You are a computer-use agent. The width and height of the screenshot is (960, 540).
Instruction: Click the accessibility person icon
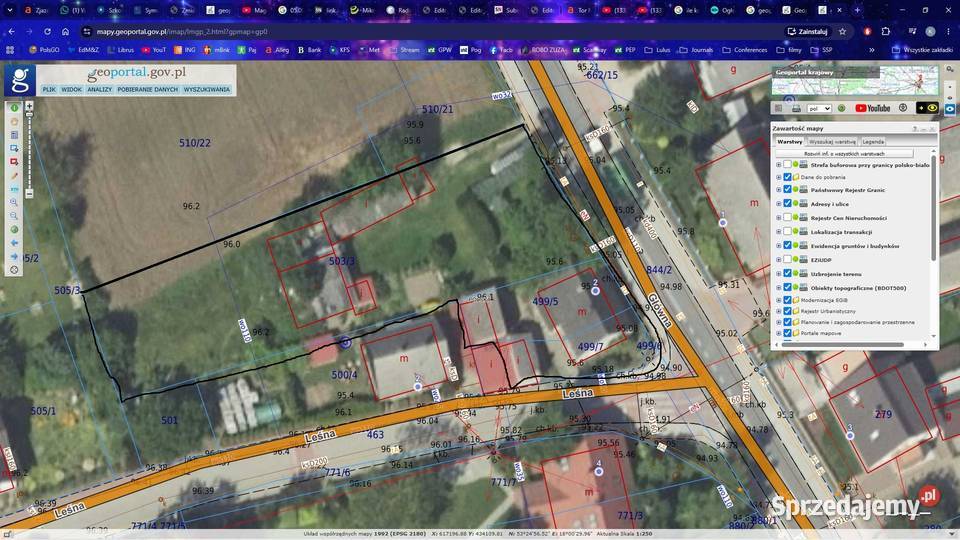pos(902,108)
